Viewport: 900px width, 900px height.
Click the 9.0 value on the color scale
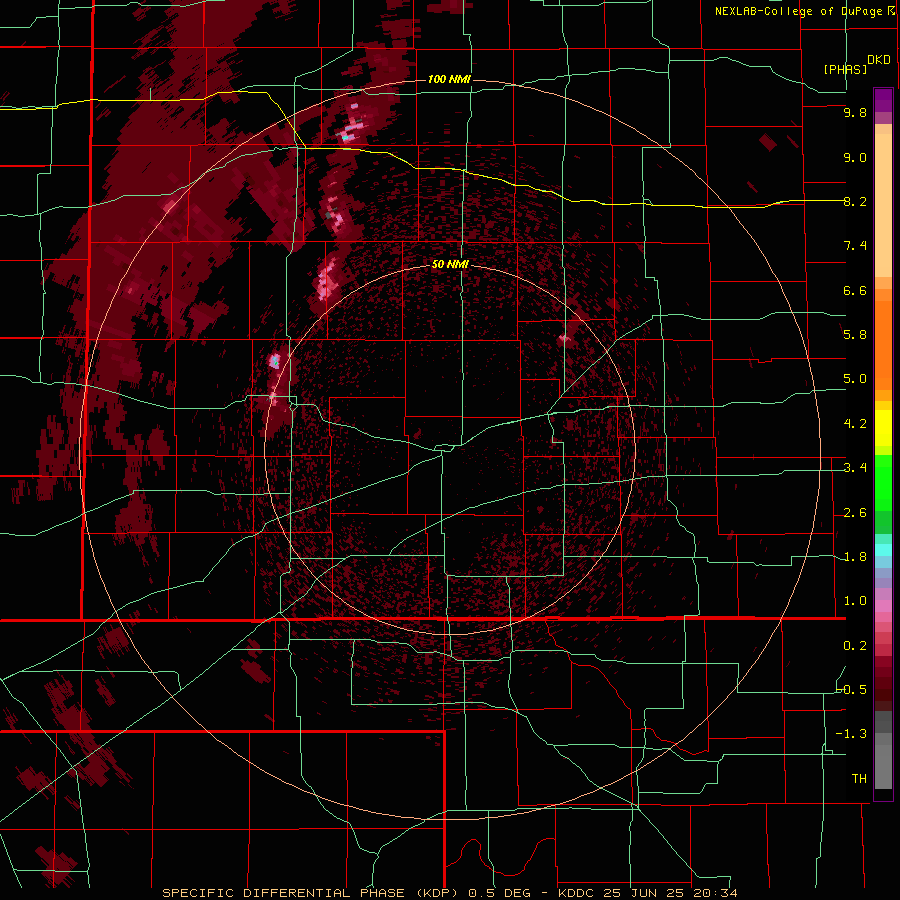[855, 157]
